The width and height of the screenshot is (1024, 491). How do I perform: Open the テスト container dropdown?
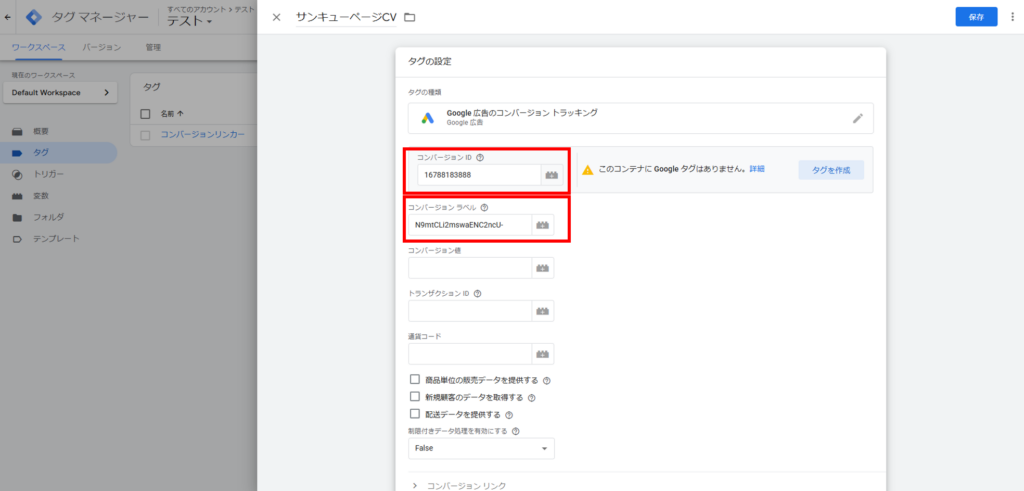coord(190,22)
